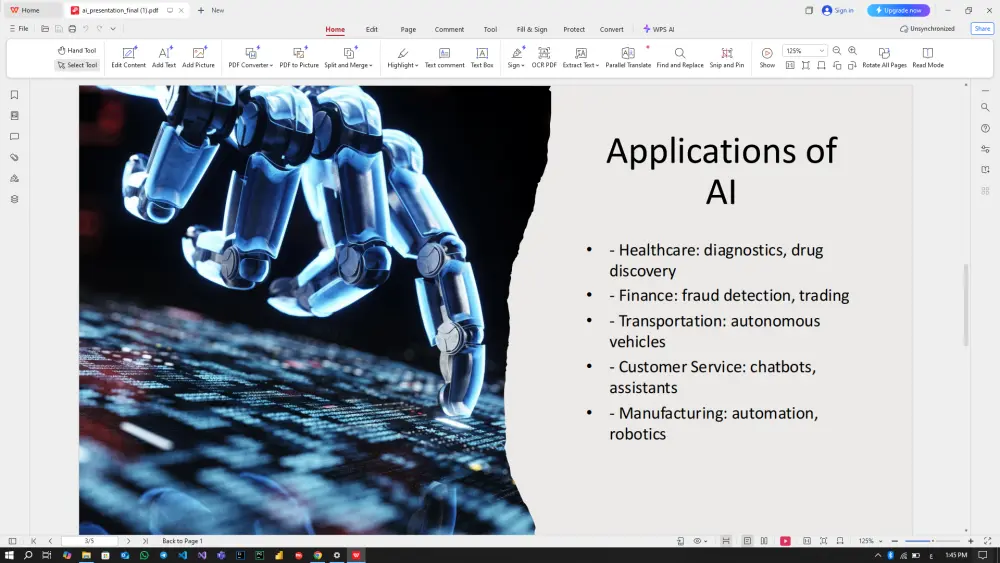
Task: Click Rotate All Pages
Action: click(x=884, y=57)
